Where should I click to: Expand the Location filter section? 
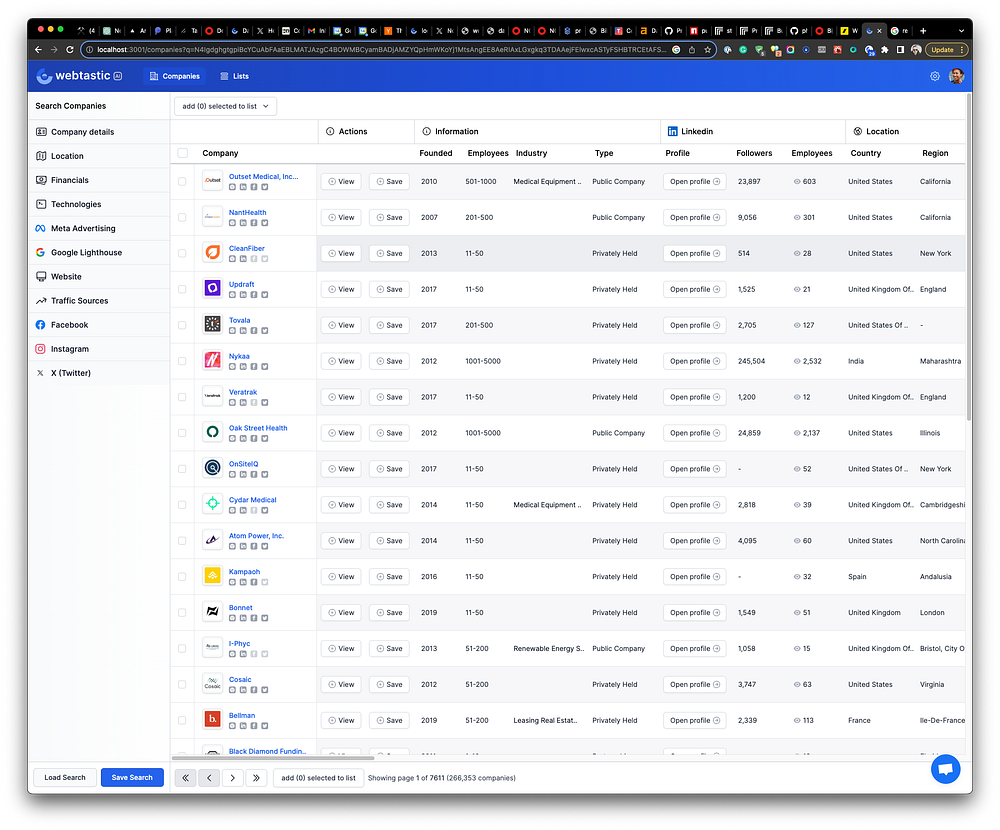[99, 156]
